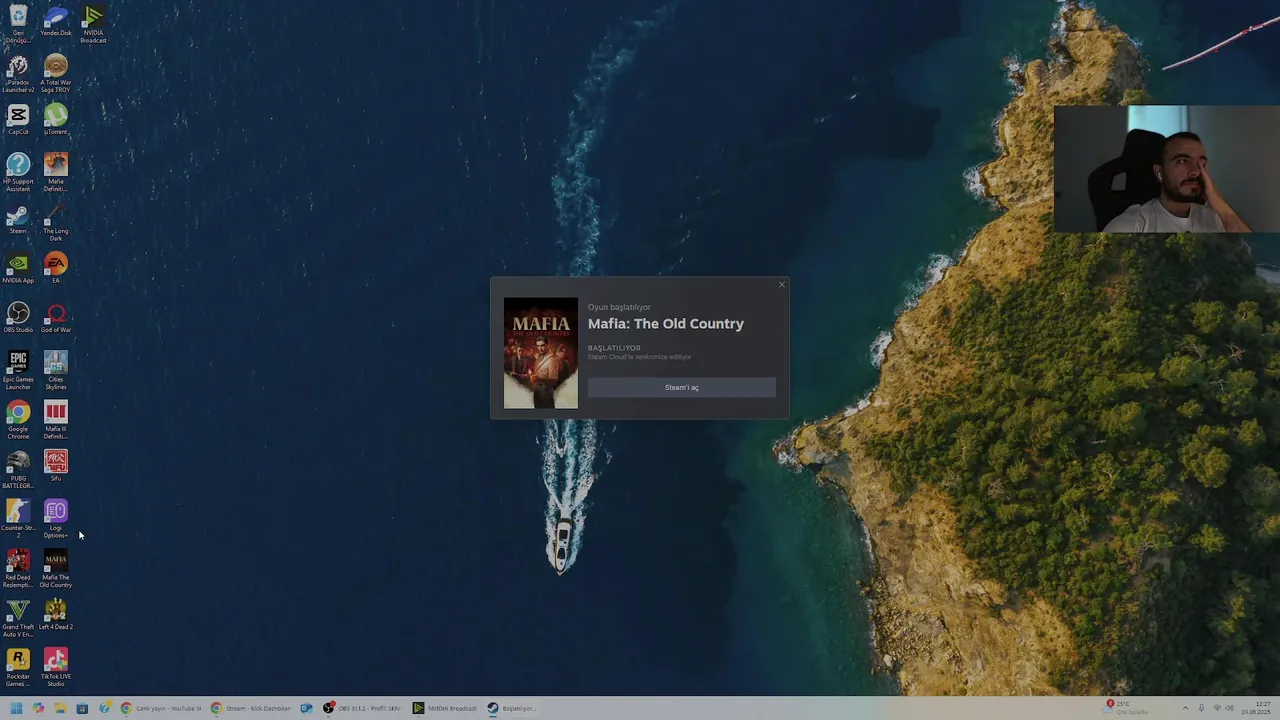Open A Total War Saga TROY shortcut

pos(56,75)
